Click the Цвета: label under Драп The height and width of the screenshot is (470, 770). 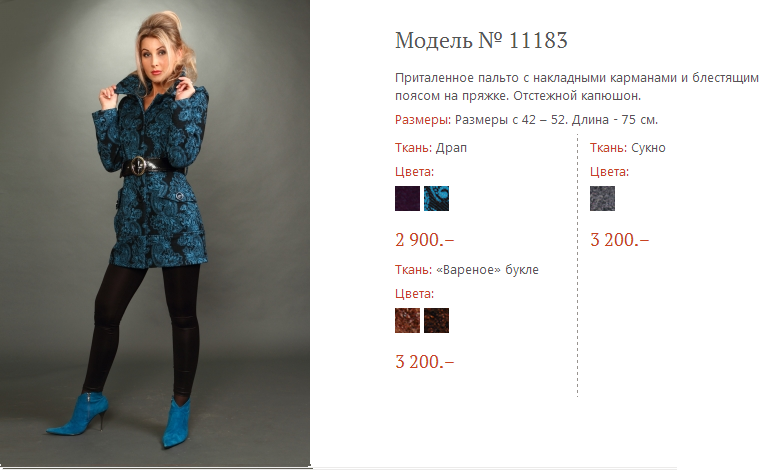414,172
